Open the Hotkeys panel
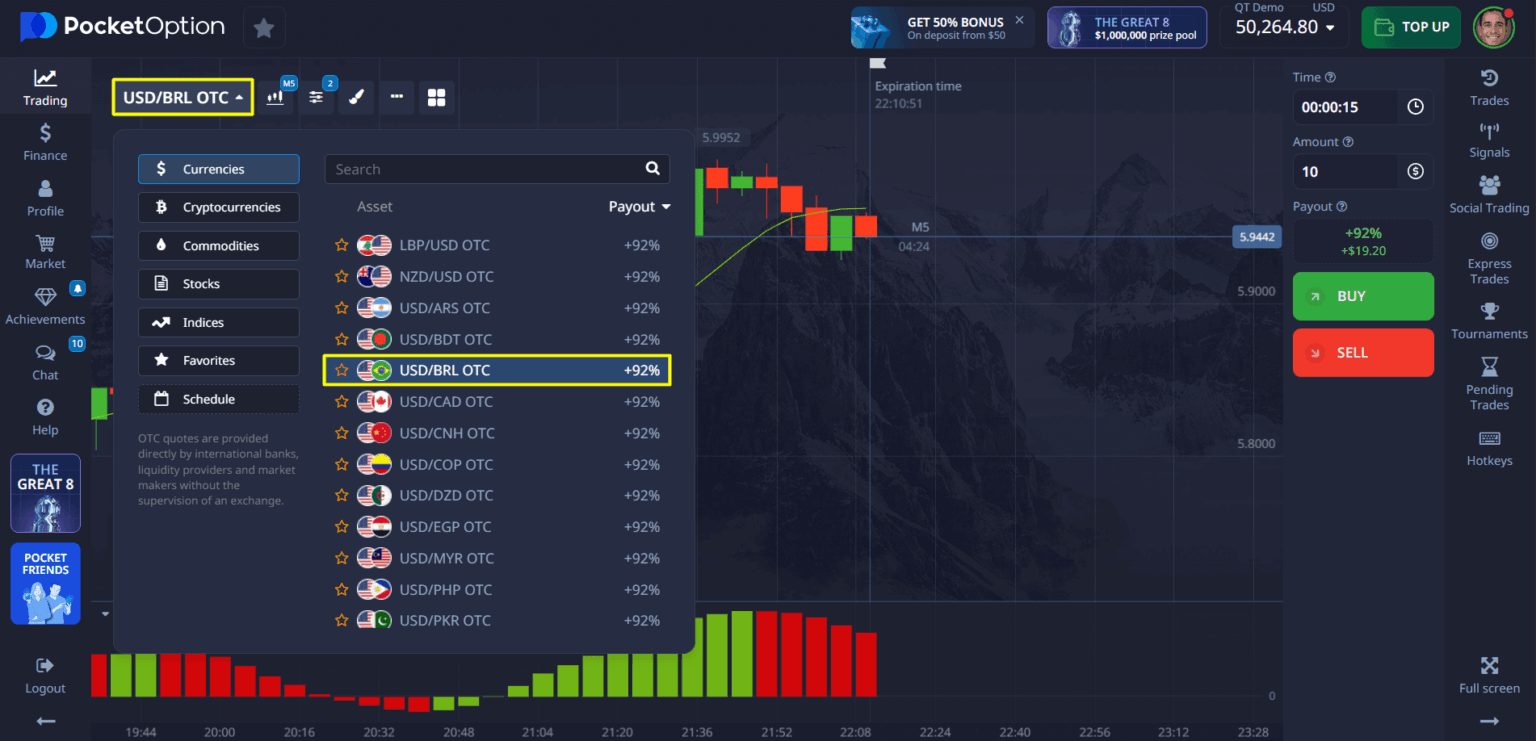This screenshot has width=1536, height=741. point(1489,449)
